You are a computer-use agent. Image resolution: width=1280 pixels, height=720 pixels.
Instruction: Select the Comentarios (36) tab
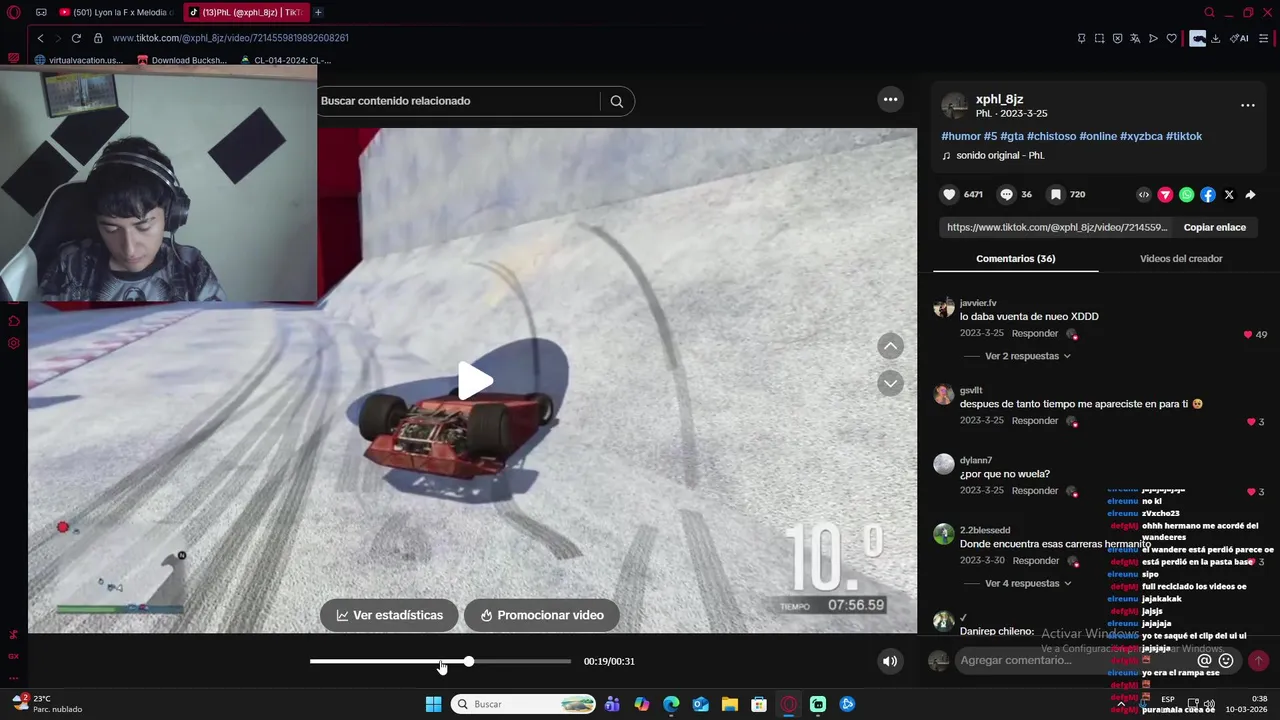(x=1015, y=258)
